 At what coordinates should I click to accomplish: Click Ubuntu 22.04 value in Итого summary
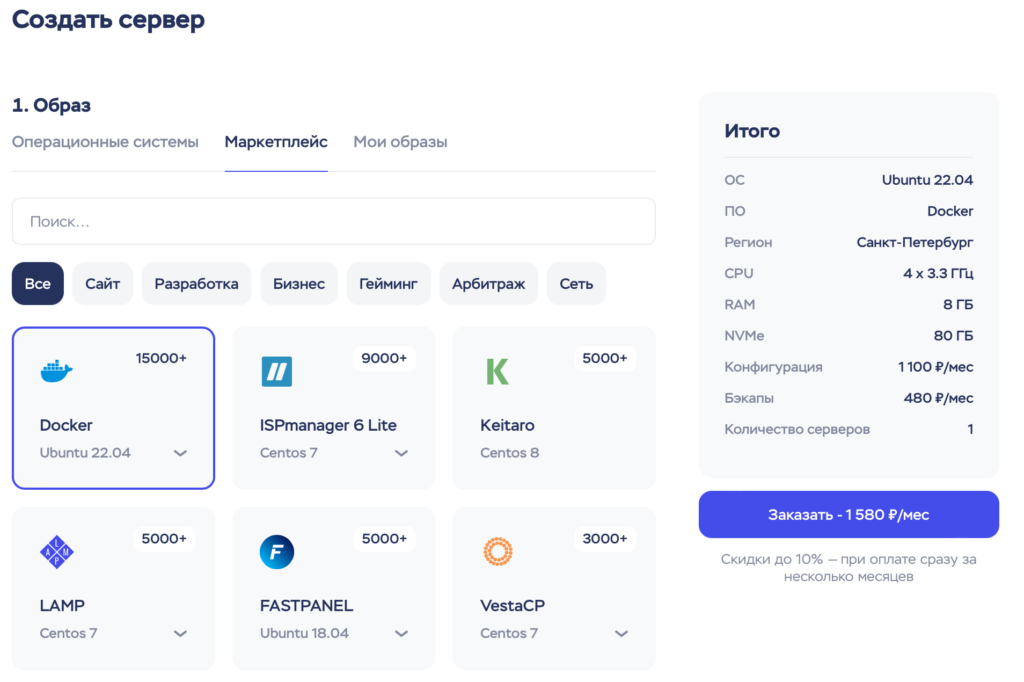pos(927,180)
